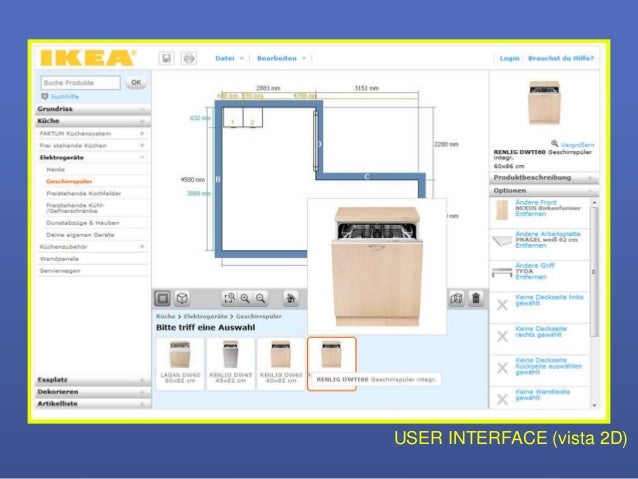This screenshot has height=479, width=638.
Task: Click PRÄGEL worktop swatch image
Action: [502, 241]
